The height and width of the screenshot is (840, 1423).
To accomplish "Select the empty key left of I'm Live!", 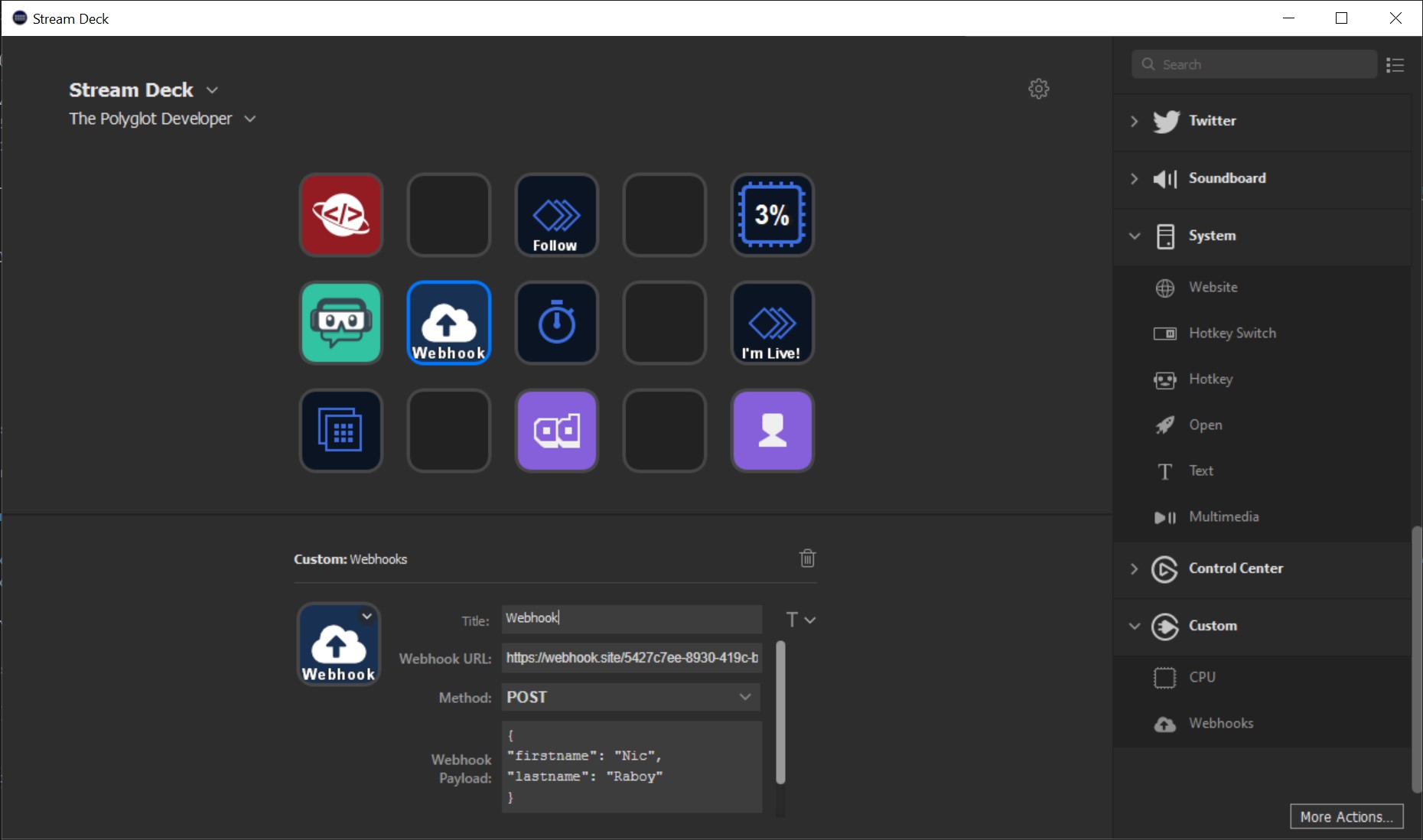I will pyautogui.click(x=665, y=323).
